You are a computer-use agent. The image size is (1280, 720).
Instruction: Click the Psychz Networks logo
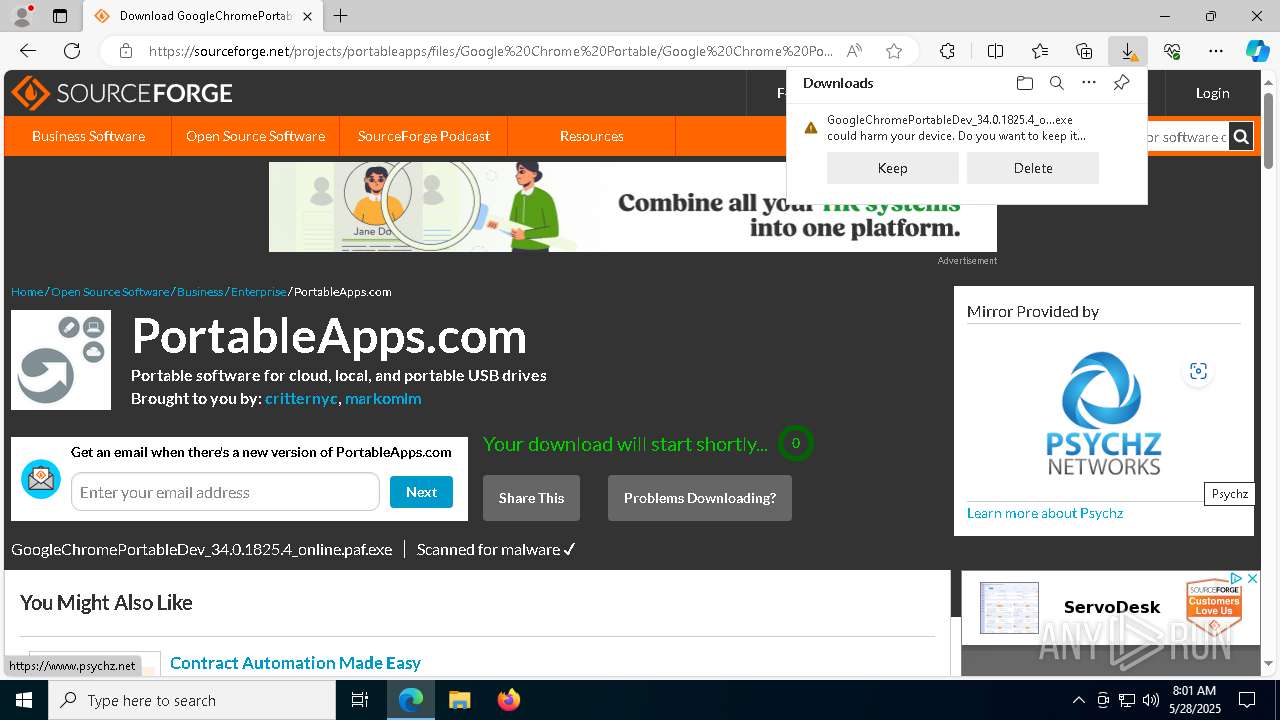coord(1103,413)
